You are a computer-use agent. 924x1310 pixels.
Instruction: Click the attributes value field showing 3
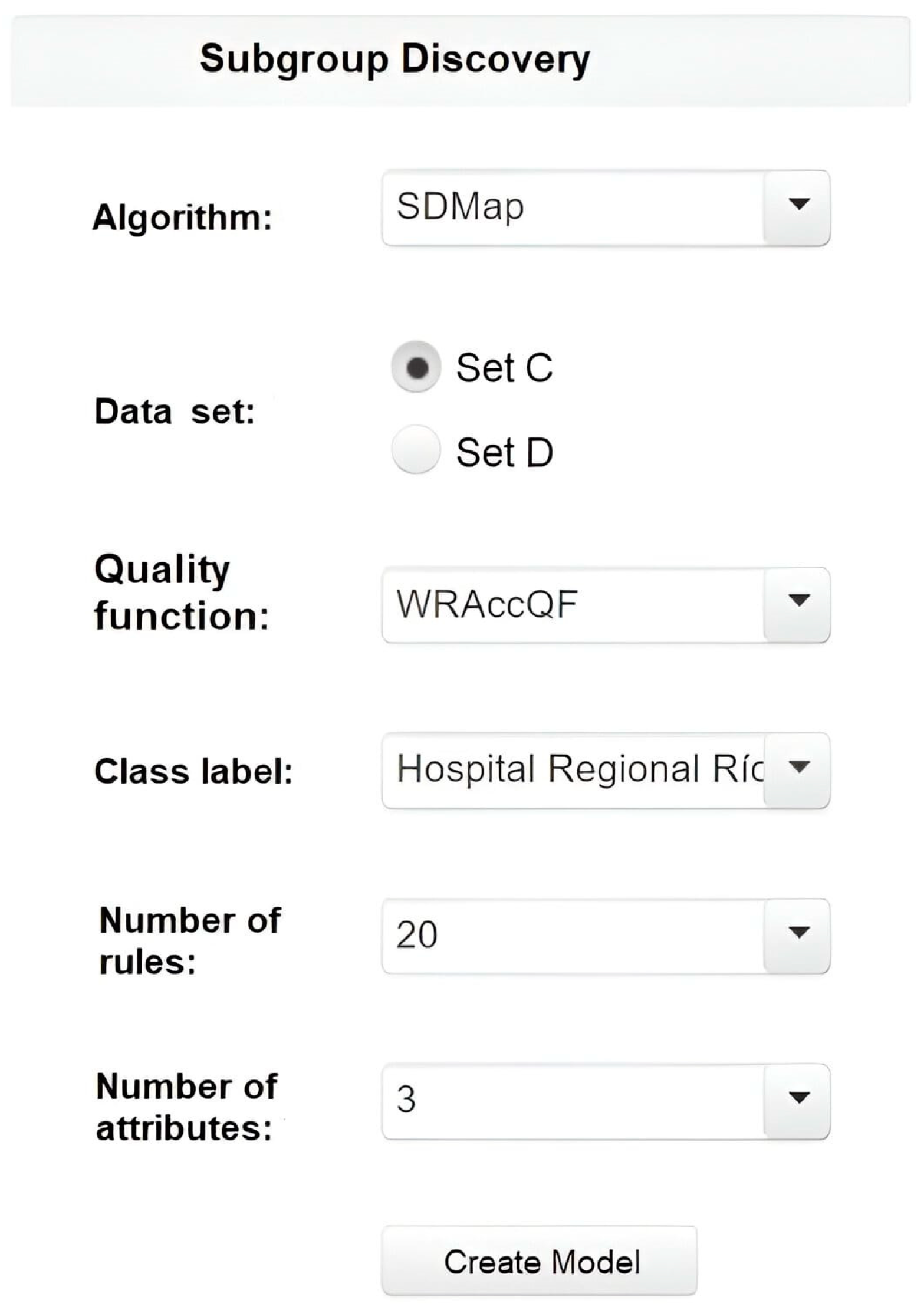(572, 1101)
